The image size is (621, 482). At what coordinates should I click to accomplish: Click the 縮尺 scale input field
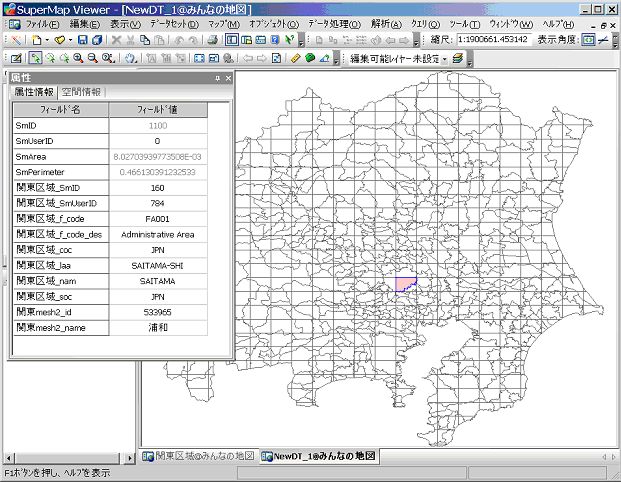coord(495,40)
